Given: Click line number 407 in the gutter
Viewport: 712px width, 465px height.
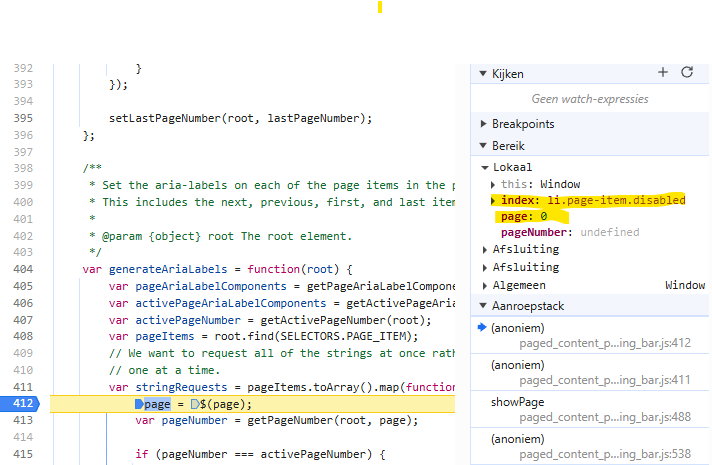Looking at the screenshot, I should pyautogui.click(x=23, y=320).
